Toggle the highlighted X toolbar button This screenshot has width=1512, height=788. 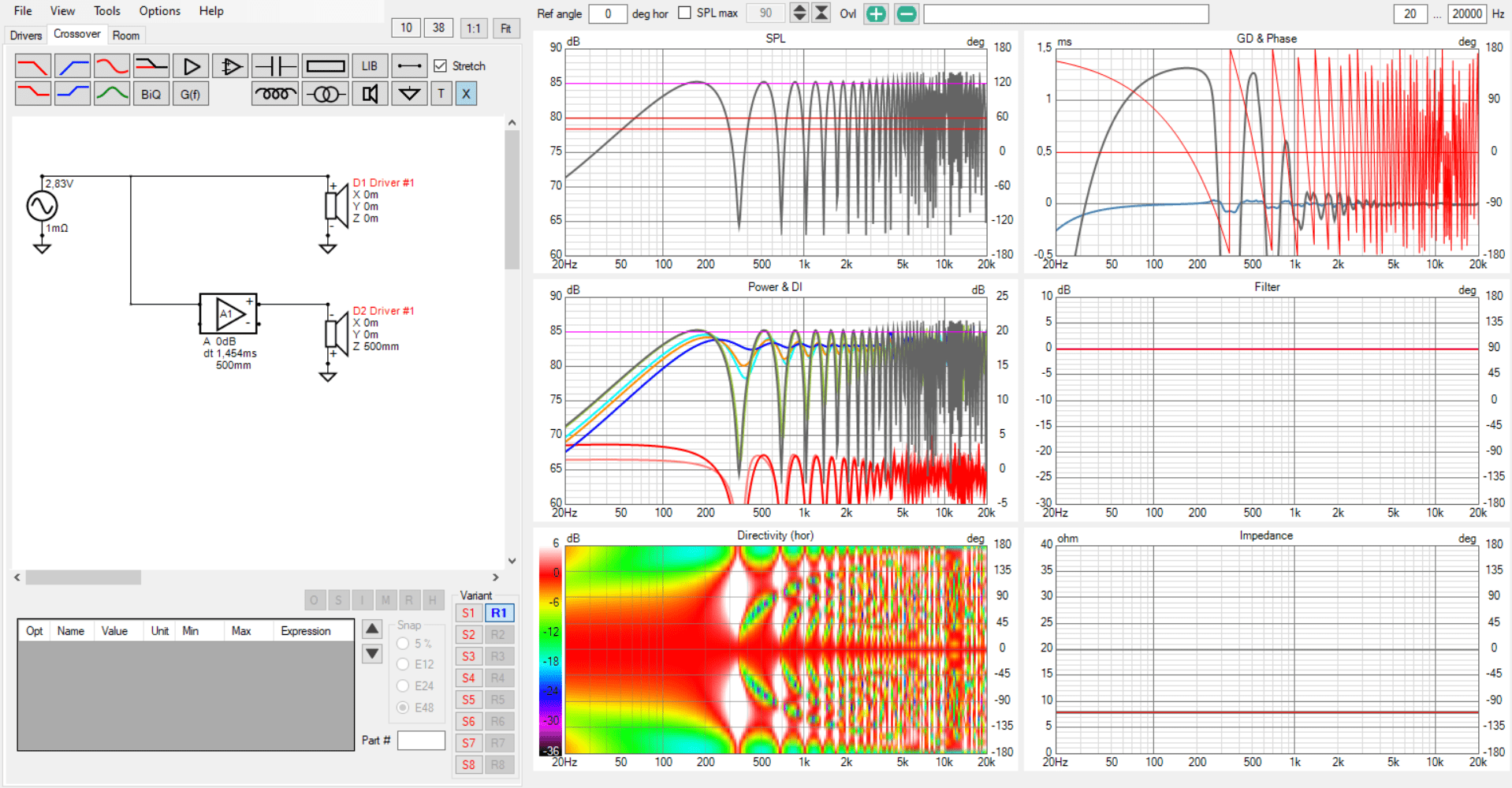[x=466, y=94]
